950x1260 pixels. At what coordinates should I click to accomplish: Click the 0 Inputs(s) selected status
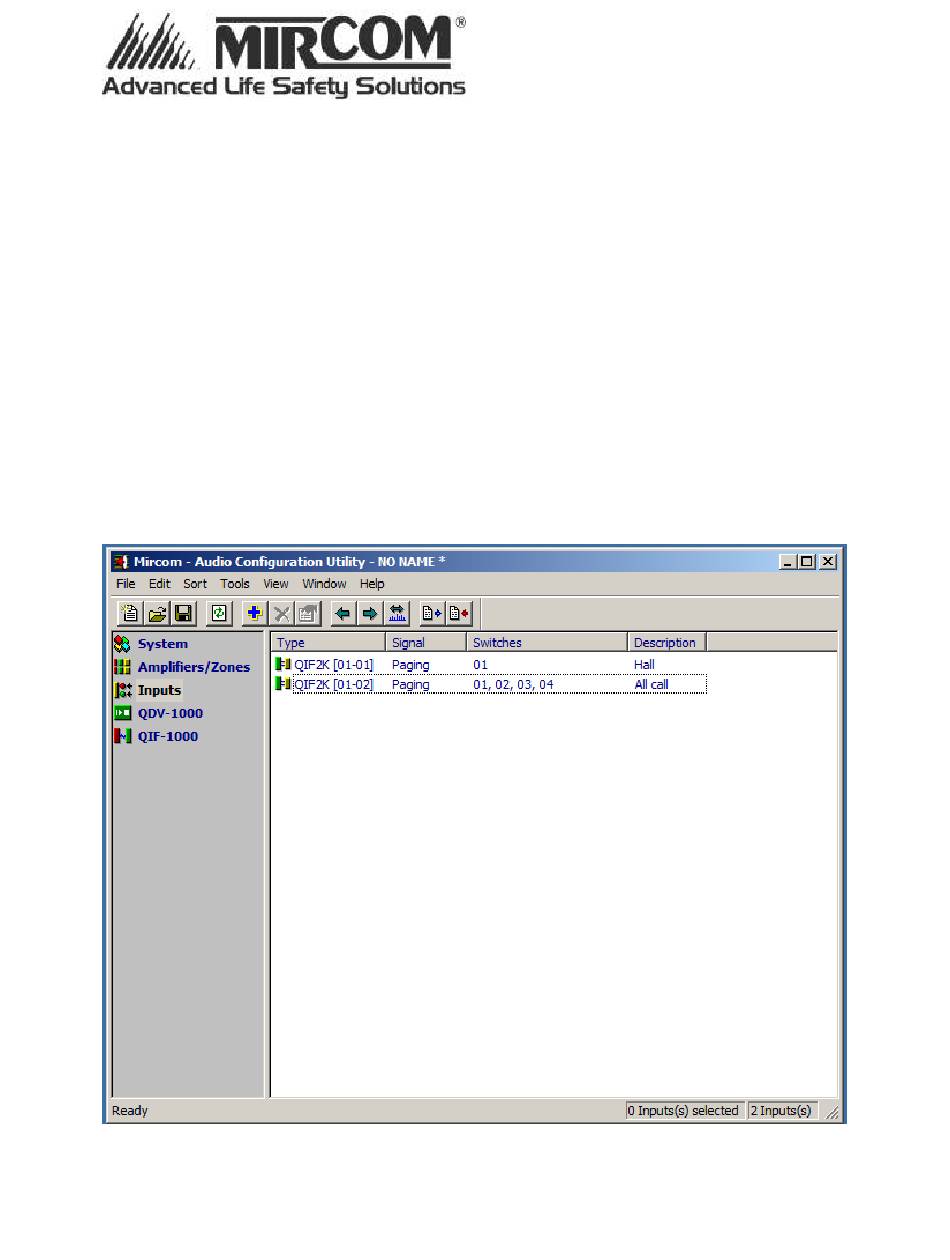[x=683, y=1110]
